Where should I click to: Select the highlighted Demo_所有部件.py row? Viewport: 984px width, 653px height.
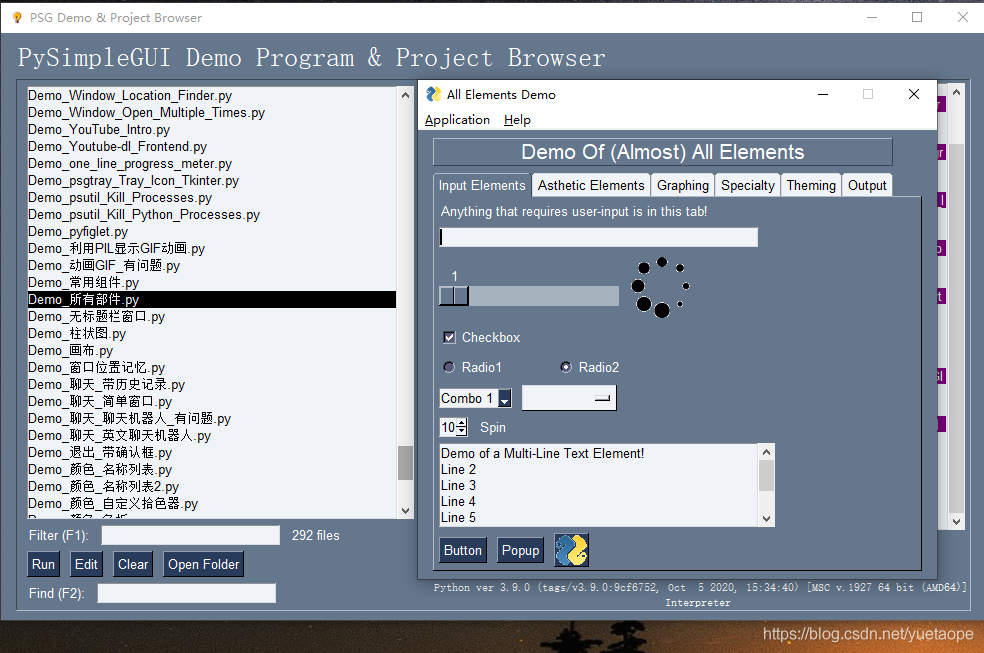[211, 299]
